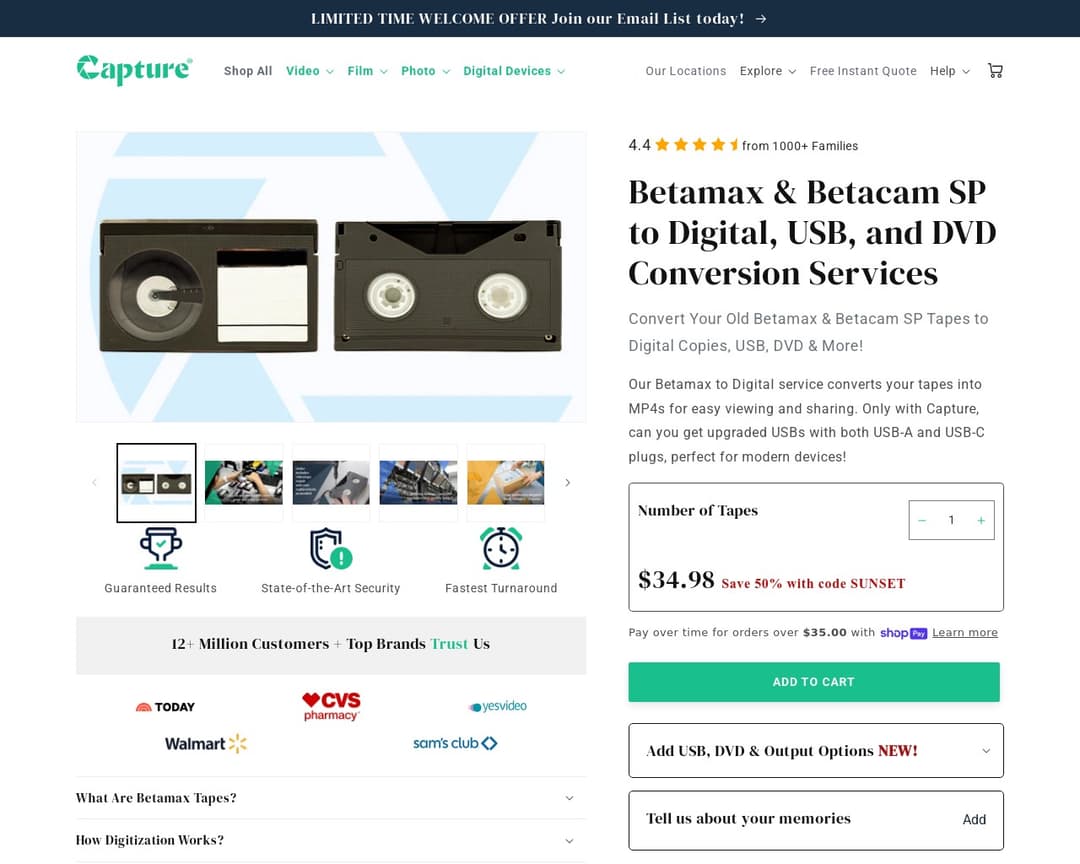Viewport: 1080px width, 864px height.
Task: Click the State-of-the-Art Security shield icon
Action: [x=330, y=548]
